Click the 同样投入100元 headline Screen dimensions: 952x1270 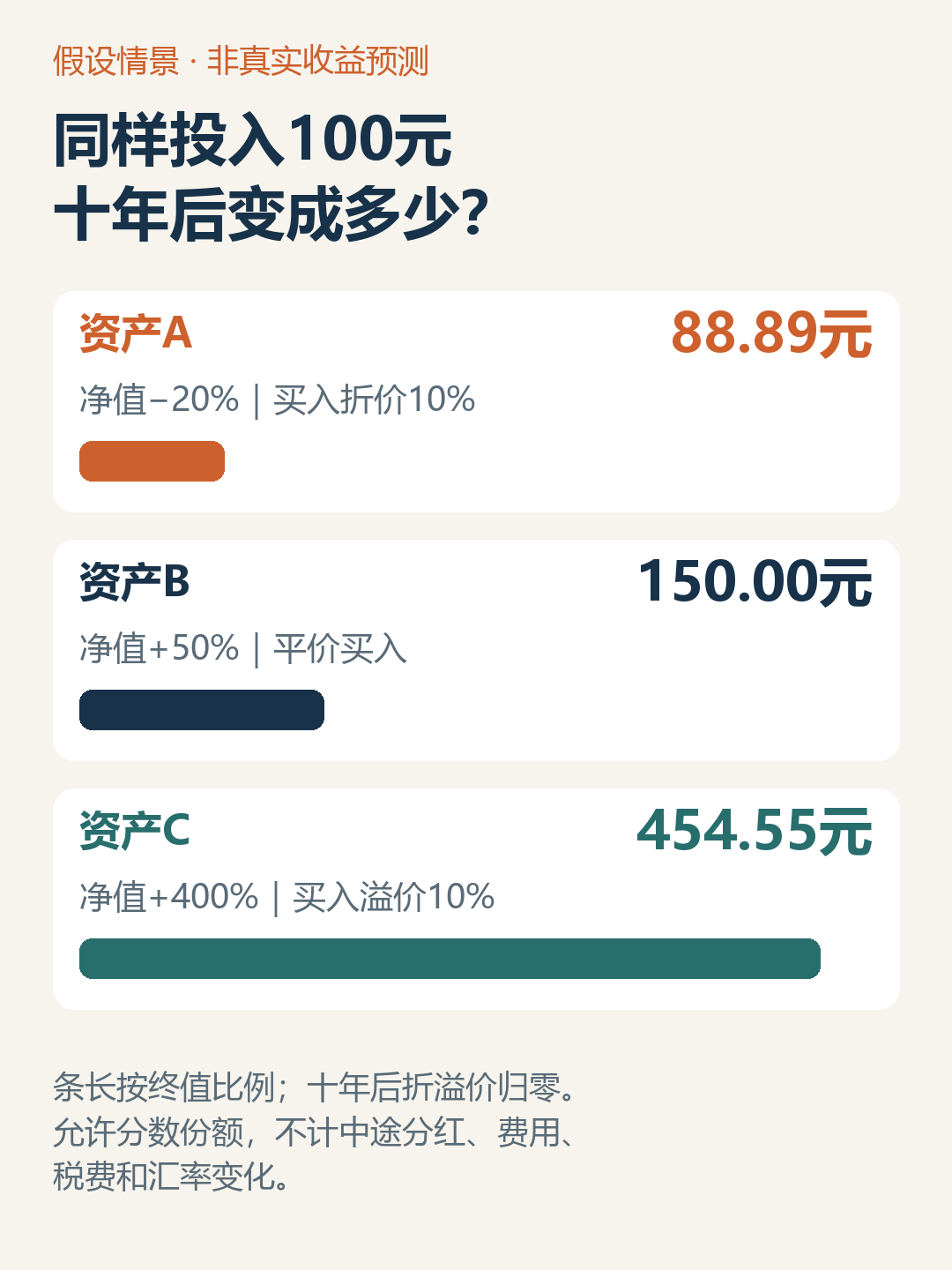point(253,140)
